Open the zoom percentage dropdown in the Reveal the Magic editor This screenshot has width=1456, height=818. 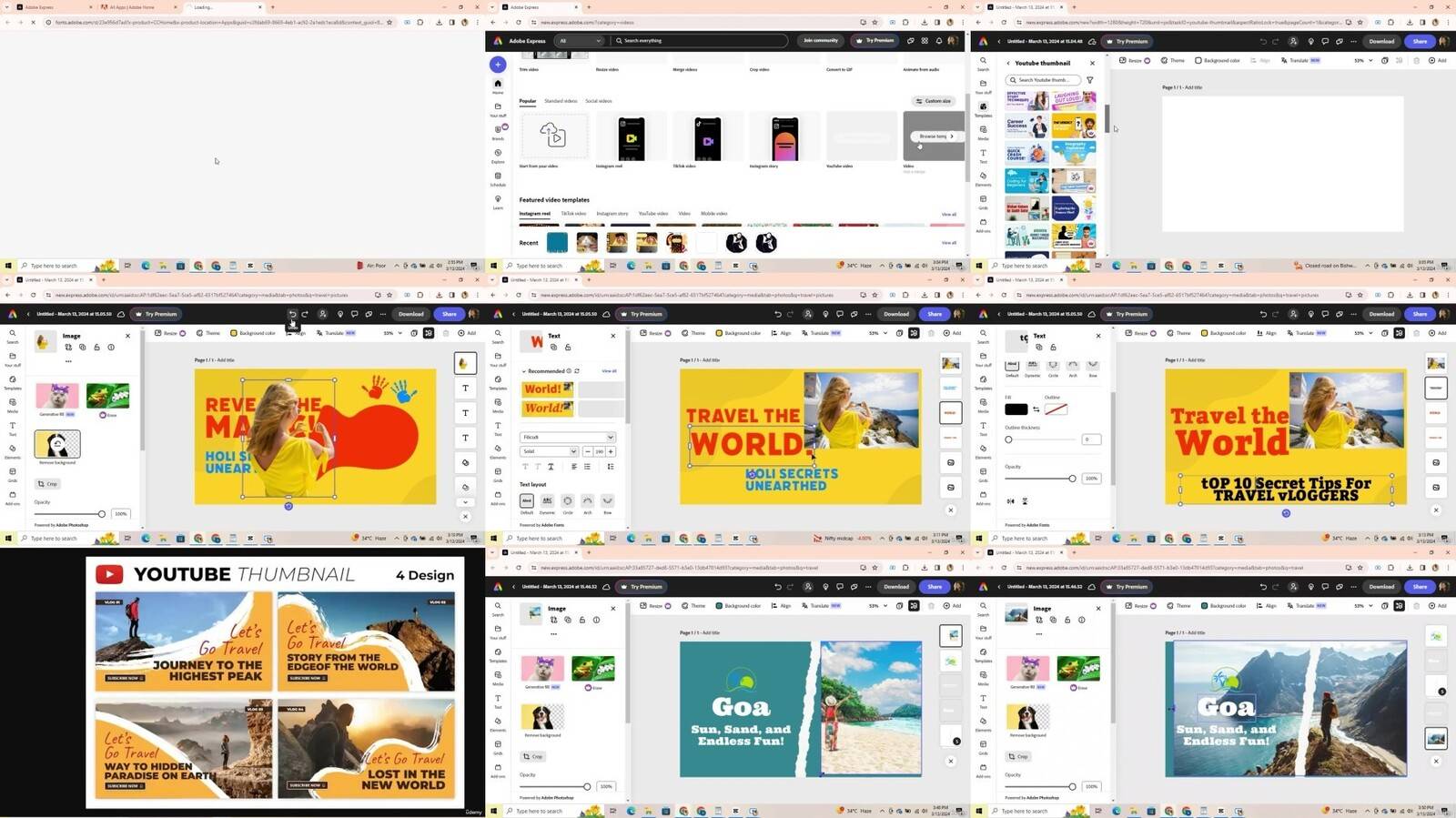click(393, 333)
